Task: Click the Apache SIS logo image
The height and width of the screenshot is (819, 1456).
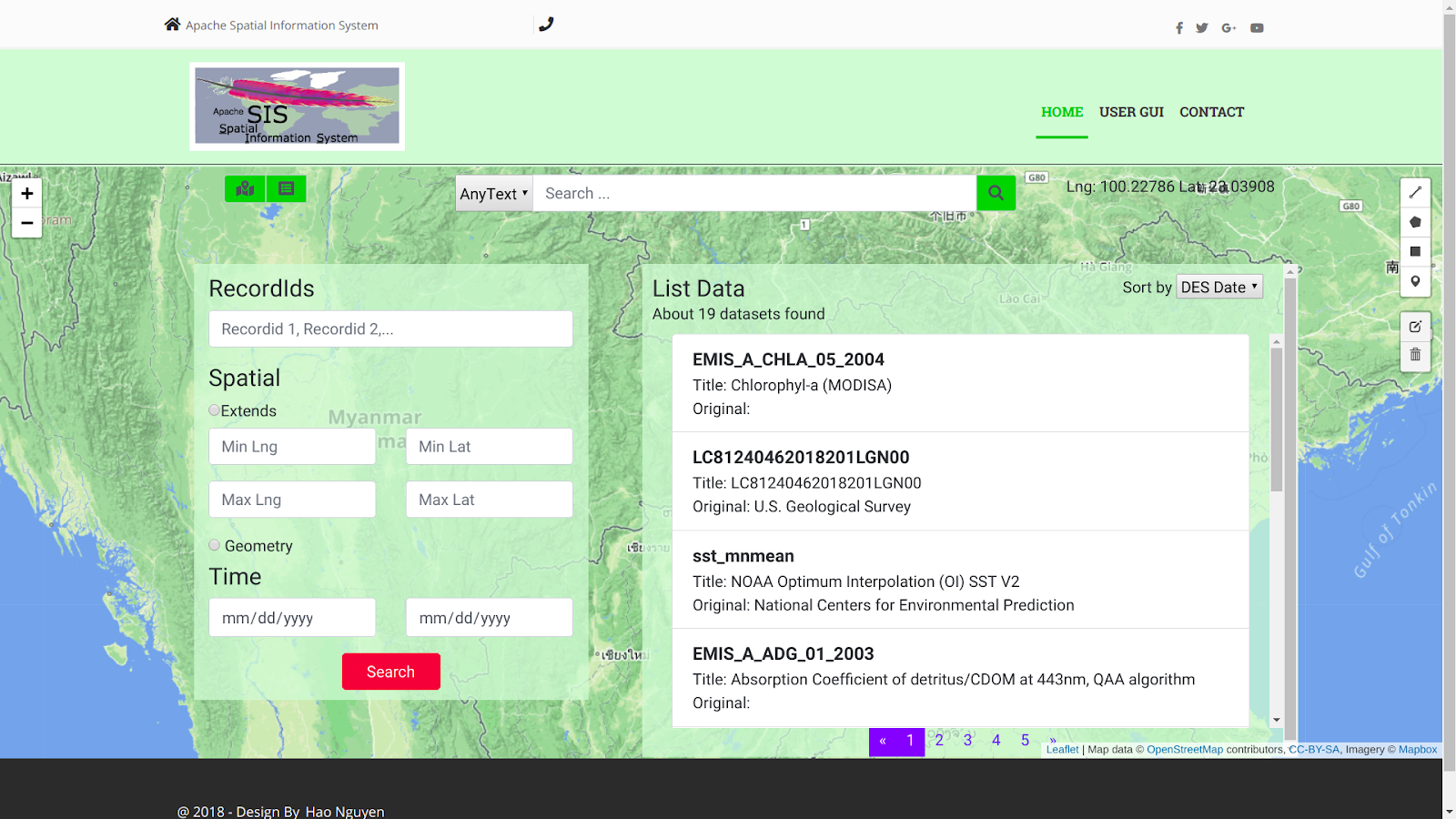Action: 297,106
